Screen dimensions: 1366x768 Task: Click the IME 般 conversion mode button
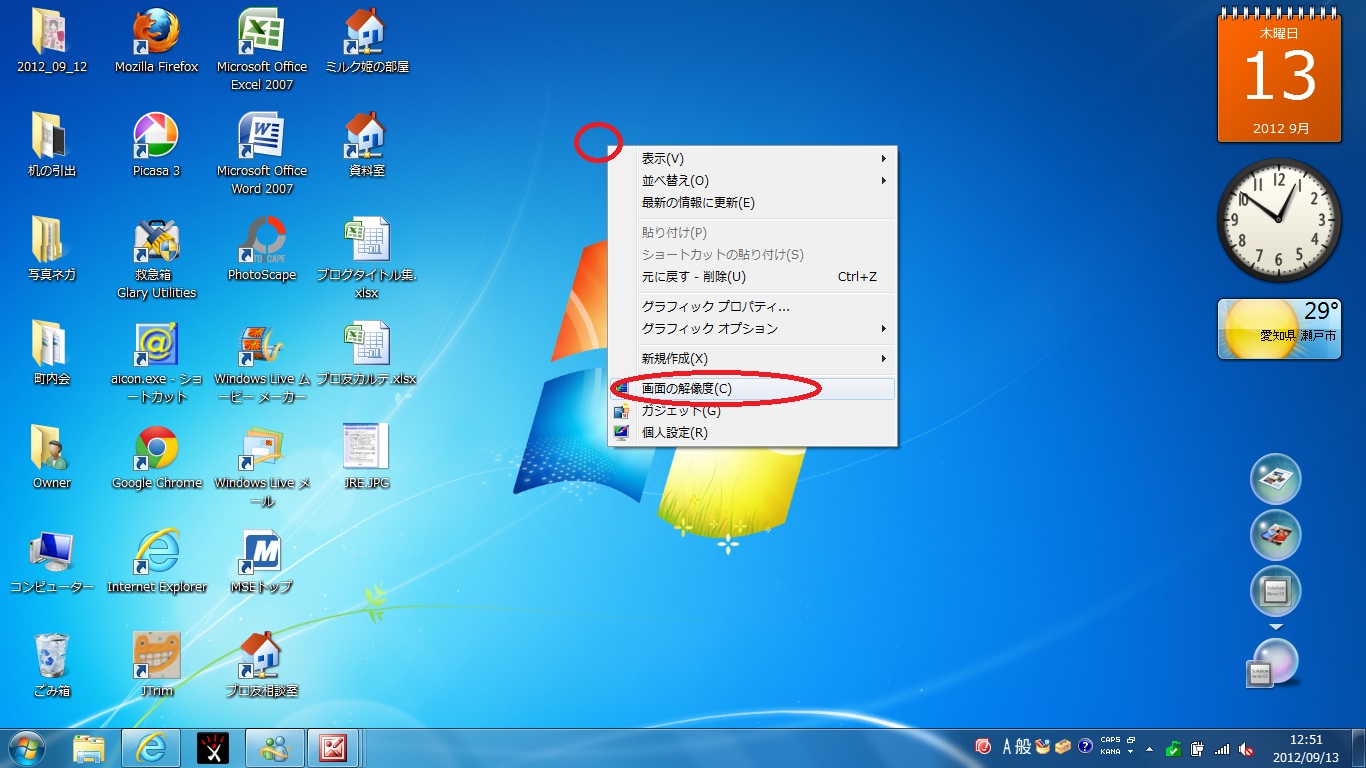[1024, 747]
